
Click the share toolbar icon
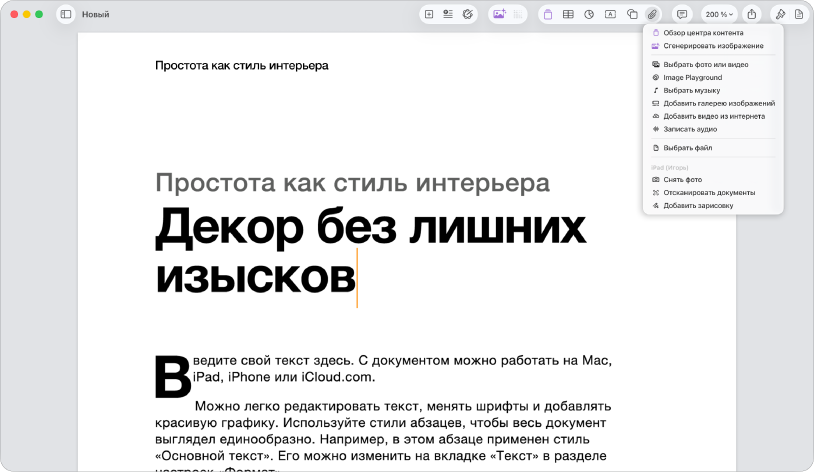click(752, 15)
